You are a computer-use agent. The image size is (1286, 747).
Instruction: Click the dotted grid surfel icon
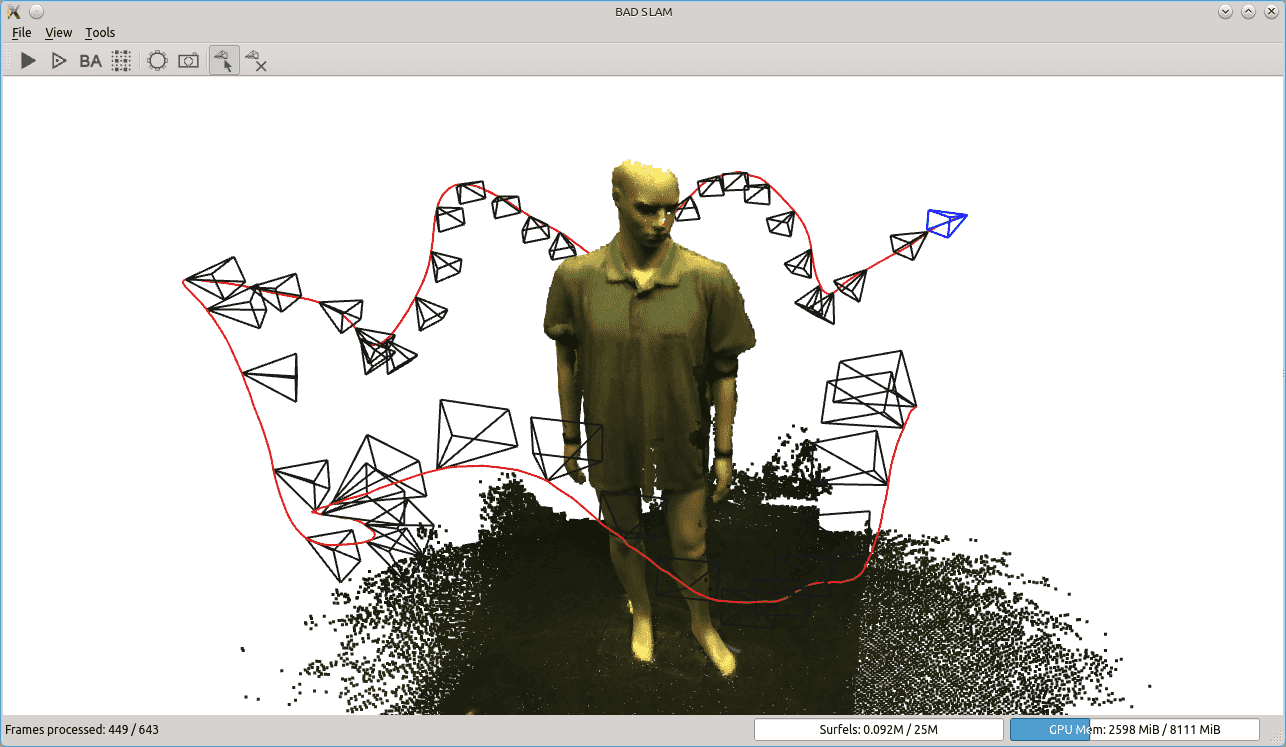click(x=121, y=61)
